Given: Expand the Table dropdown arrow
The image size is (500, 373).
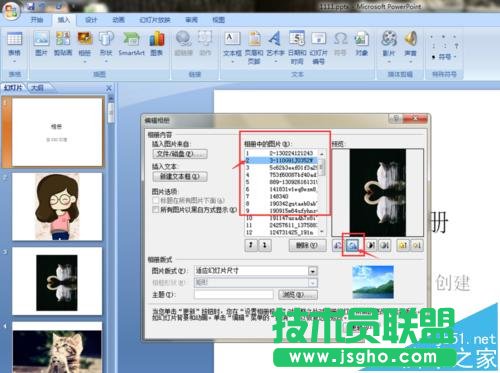Looking at the screenshot, I should point(15,61).
